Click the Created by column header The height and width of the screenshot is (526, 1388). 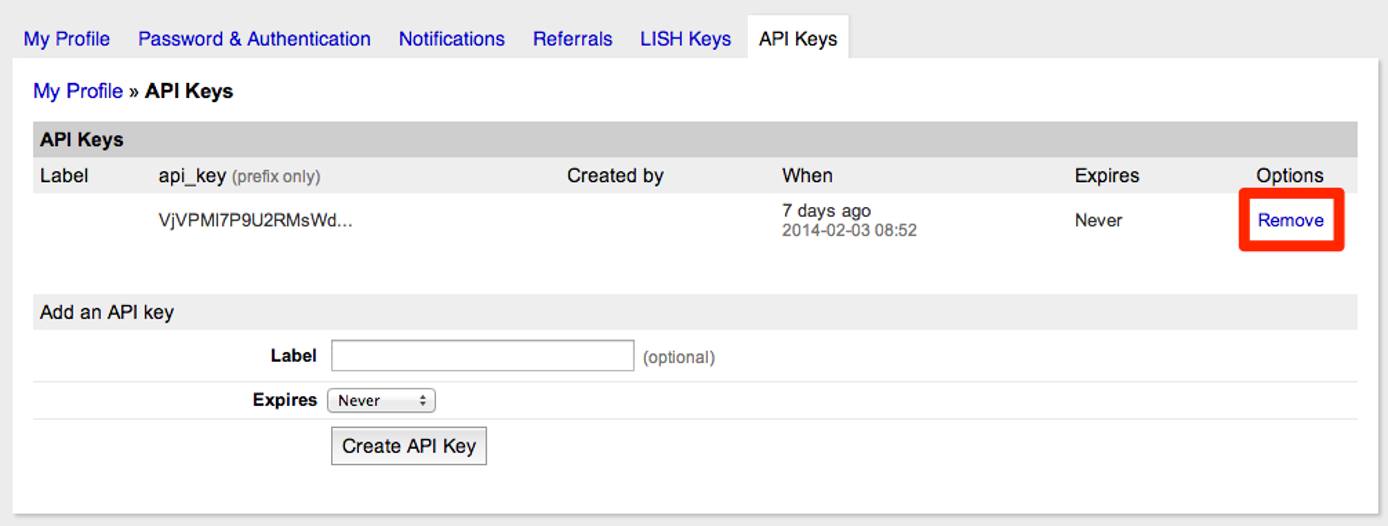(x=615, y=176)
